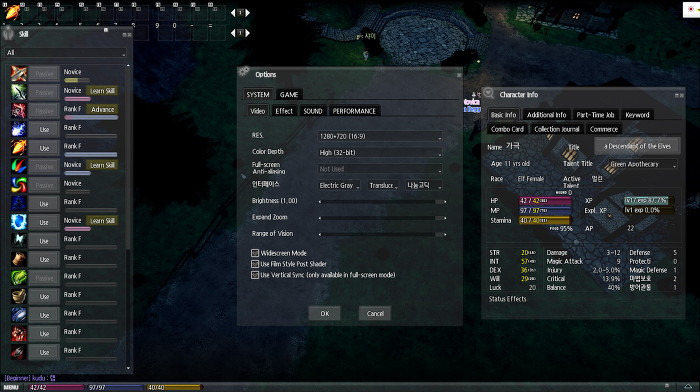Open the Skill filter dropdown showing All

66,53
